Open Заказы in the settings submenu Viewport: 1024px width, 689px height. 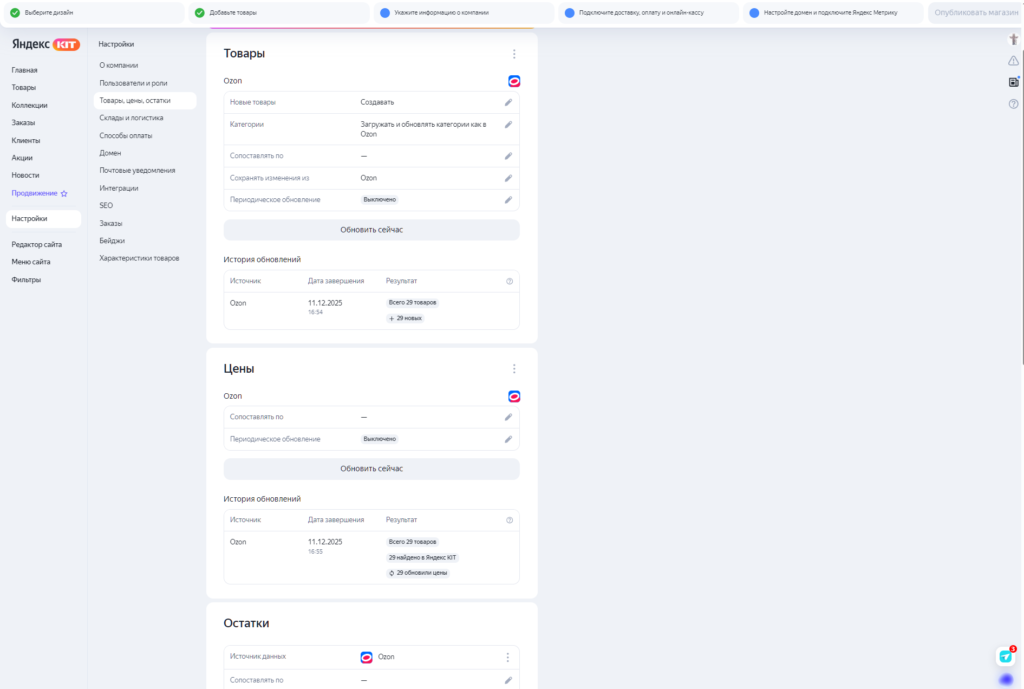tap(111, 223)
